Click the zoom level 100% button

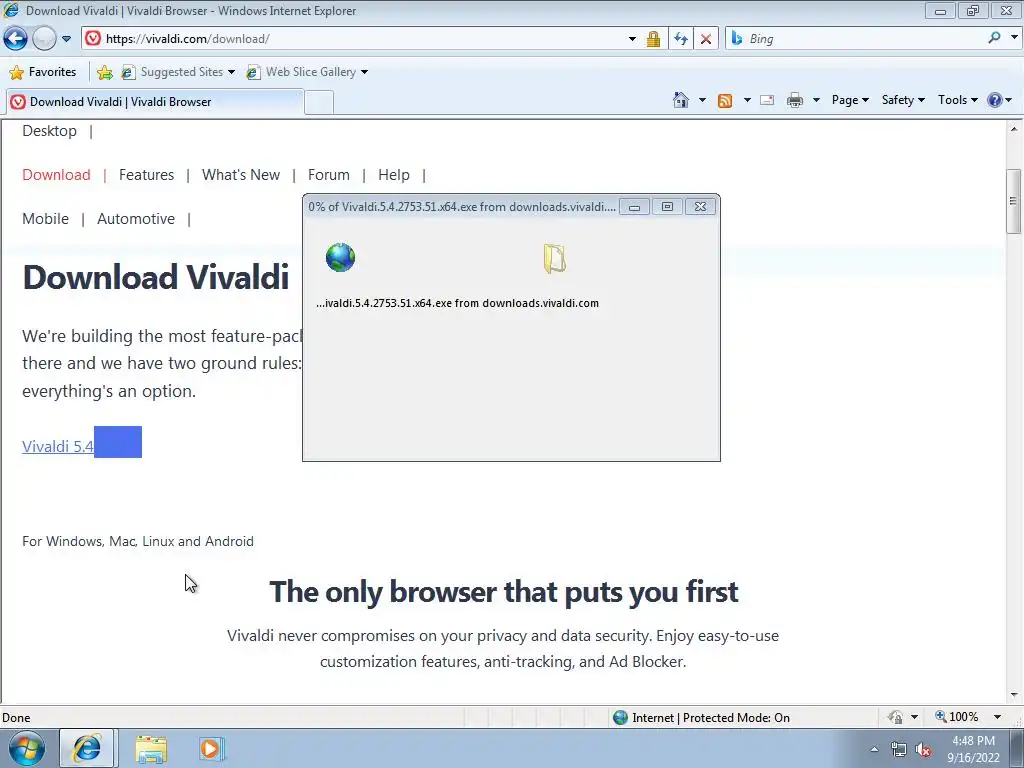click(957, 717)
